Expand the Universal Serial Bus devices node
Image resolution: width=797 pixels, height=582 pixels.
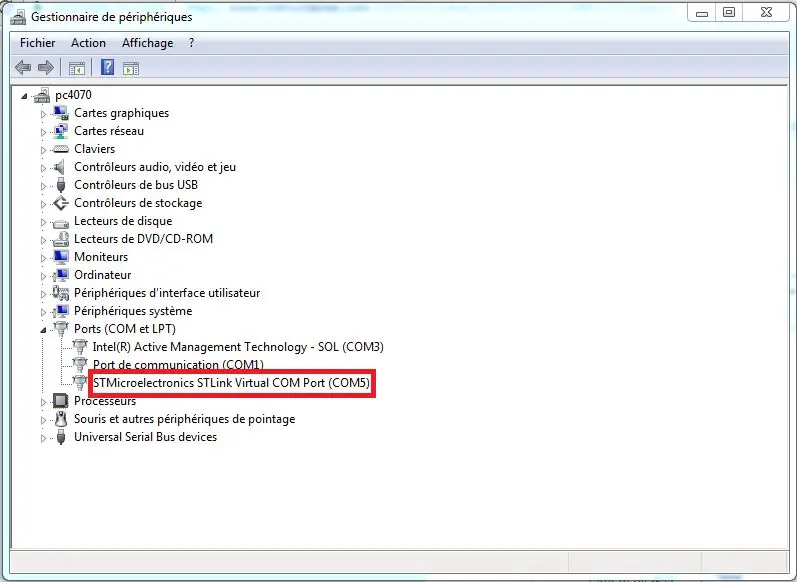43,438
